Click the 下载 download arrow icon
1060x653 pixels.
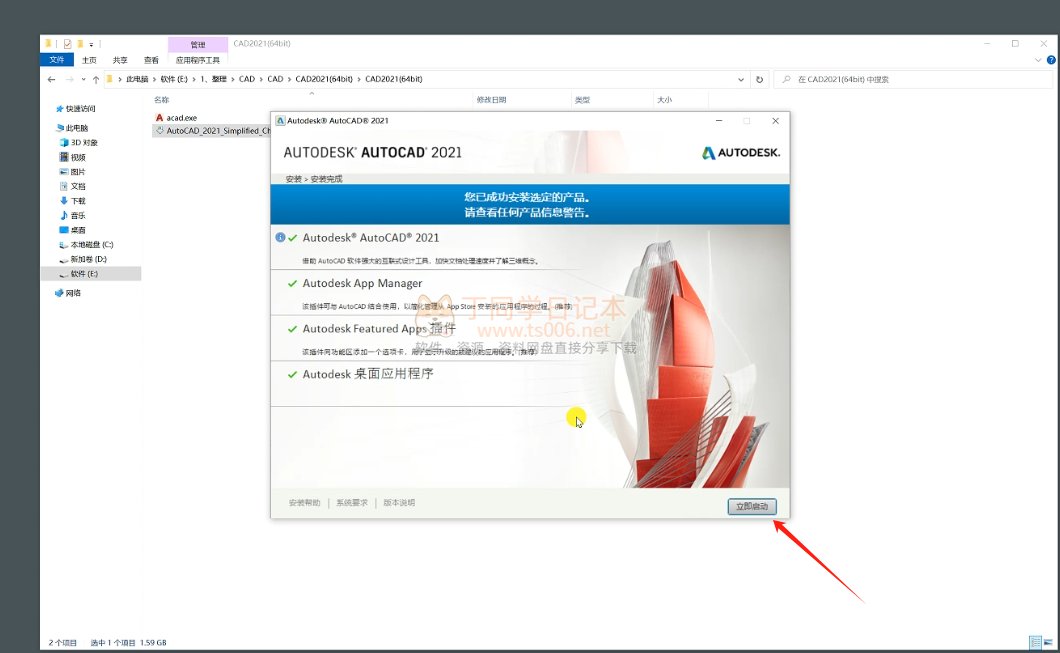(x=64, y=201)
